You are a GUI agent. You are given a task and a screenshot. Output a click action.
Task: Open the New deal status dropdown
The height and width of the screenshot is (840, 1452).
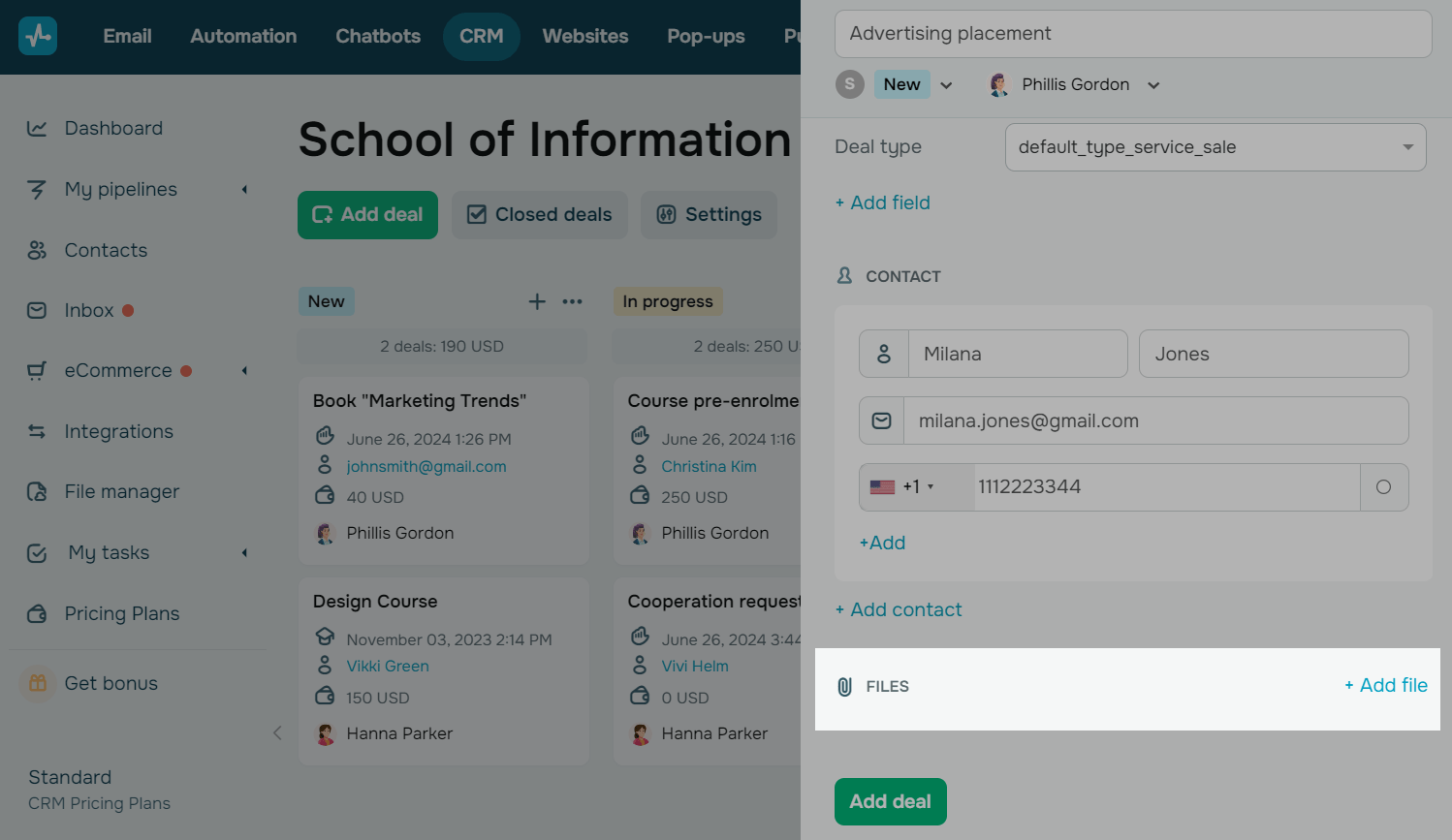point(946,85)
